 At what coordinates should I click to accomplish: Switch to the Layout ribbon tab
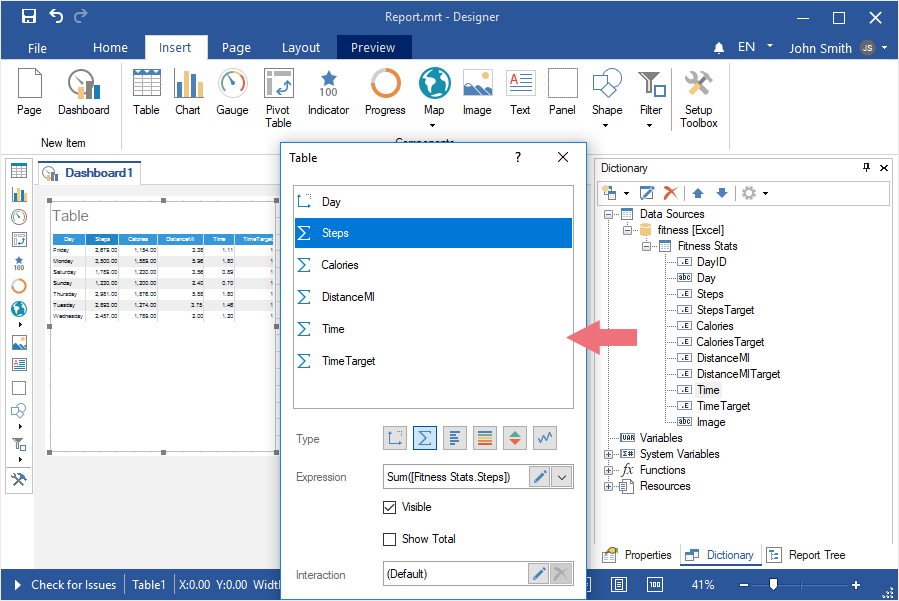301,47
